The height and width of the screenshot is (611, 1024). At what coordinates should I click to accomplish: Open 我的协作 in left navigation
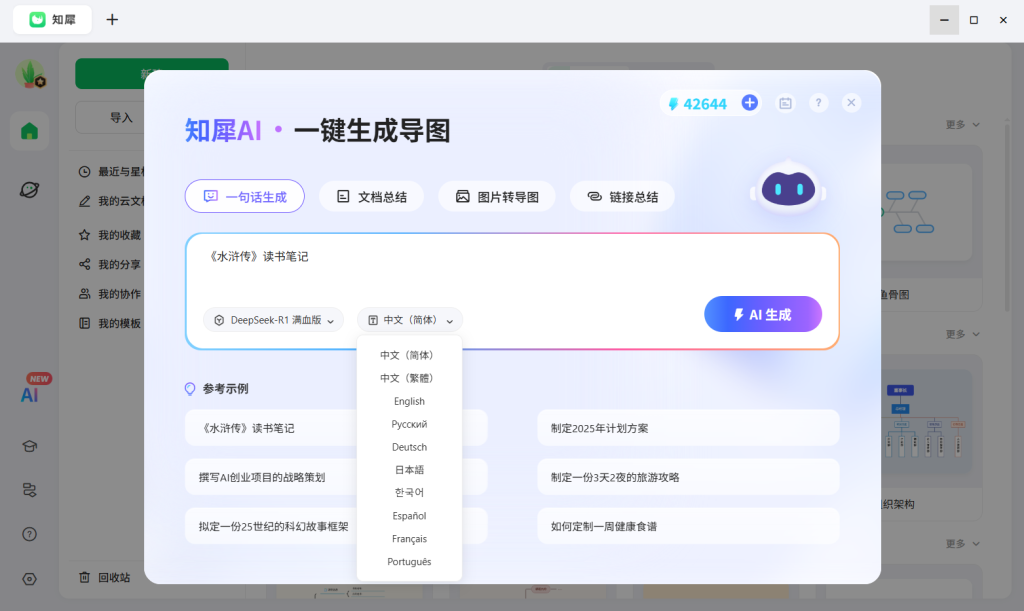click(x=110, y=294)
